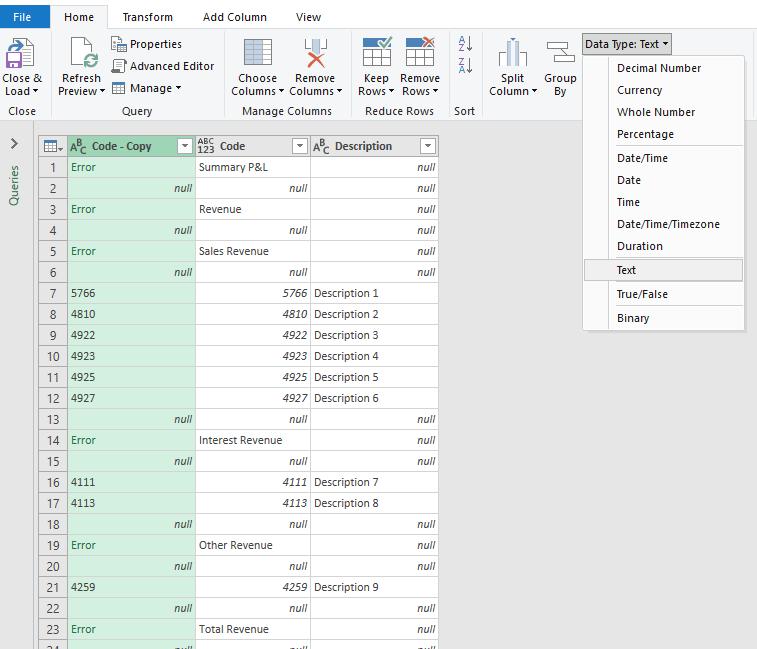Open the File tab
The width and height of the screenshot is (757, 649).
(25, 17)
